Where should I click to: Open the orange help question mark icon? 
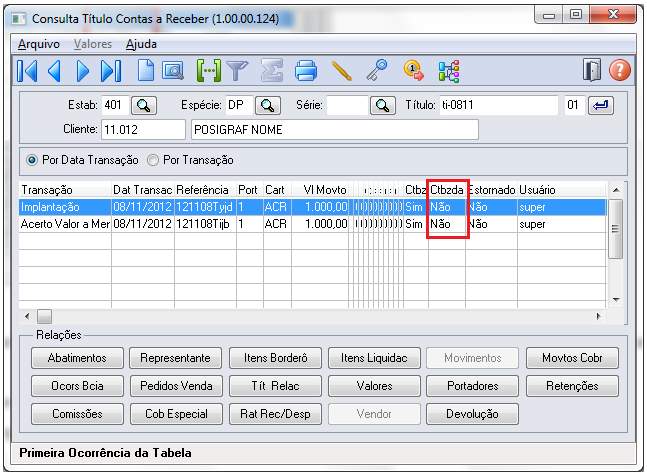coord(620,70)
